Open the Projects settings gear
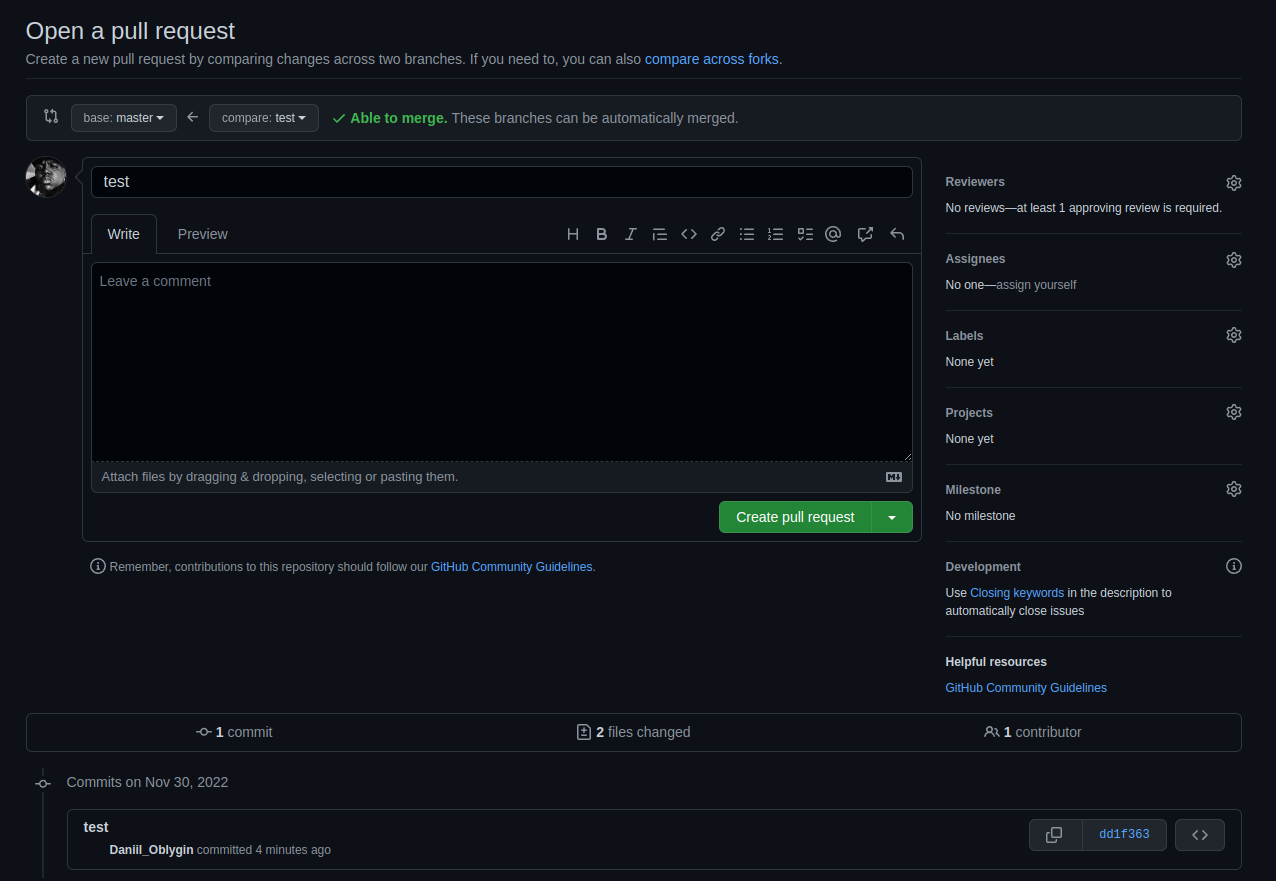 [1234, 412]
